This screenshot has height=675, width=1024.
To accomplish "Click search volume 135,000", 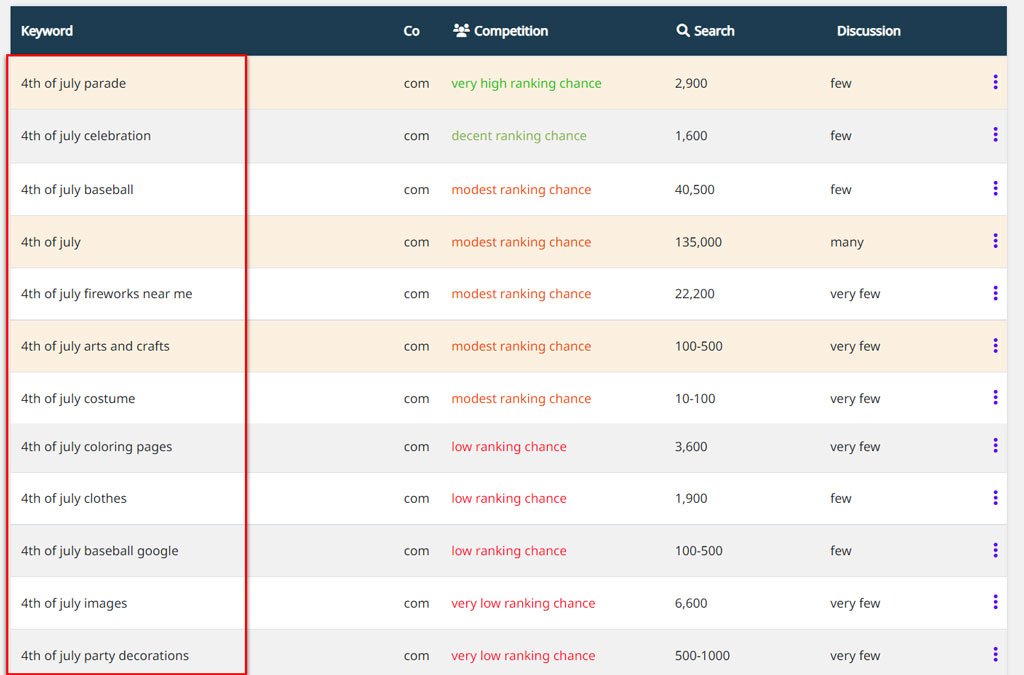I will [x=698, y=242].
